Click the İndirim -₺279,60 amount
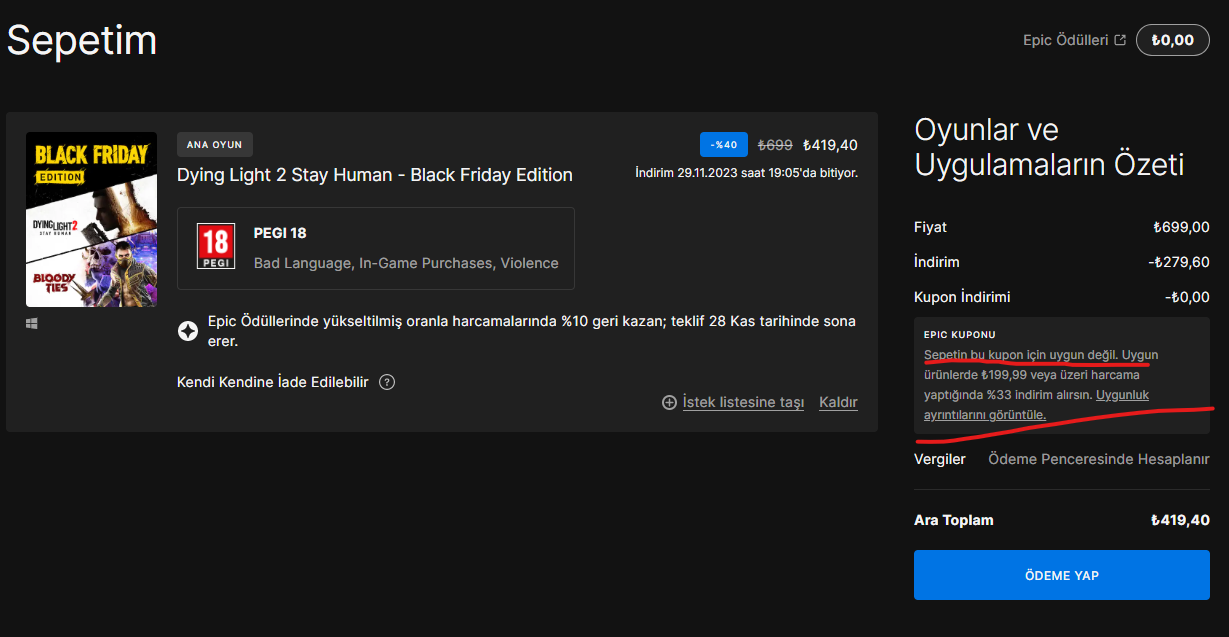This screenshot has height=637, width=1229. (x=1179, y=262)
